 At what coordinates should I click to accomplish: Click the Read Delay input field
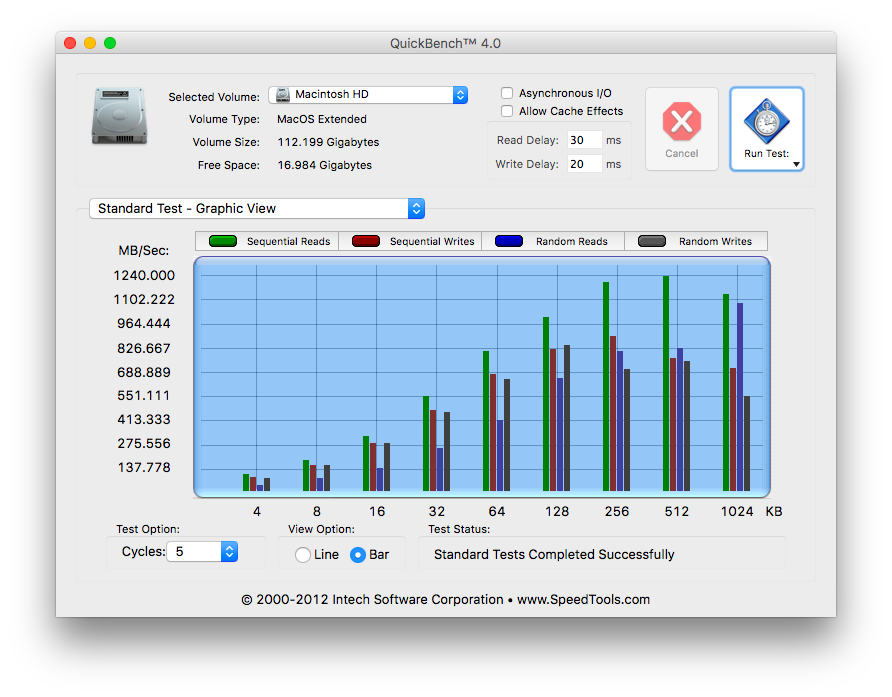[x=584, y=140]
